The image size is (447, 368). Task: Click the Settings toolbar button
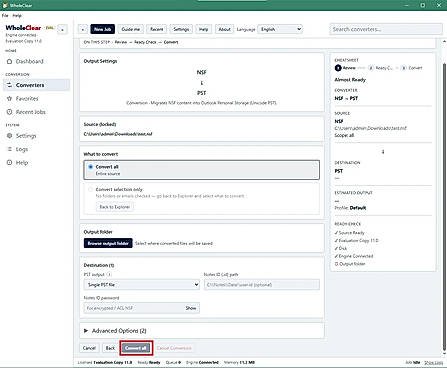coord(181,29)
